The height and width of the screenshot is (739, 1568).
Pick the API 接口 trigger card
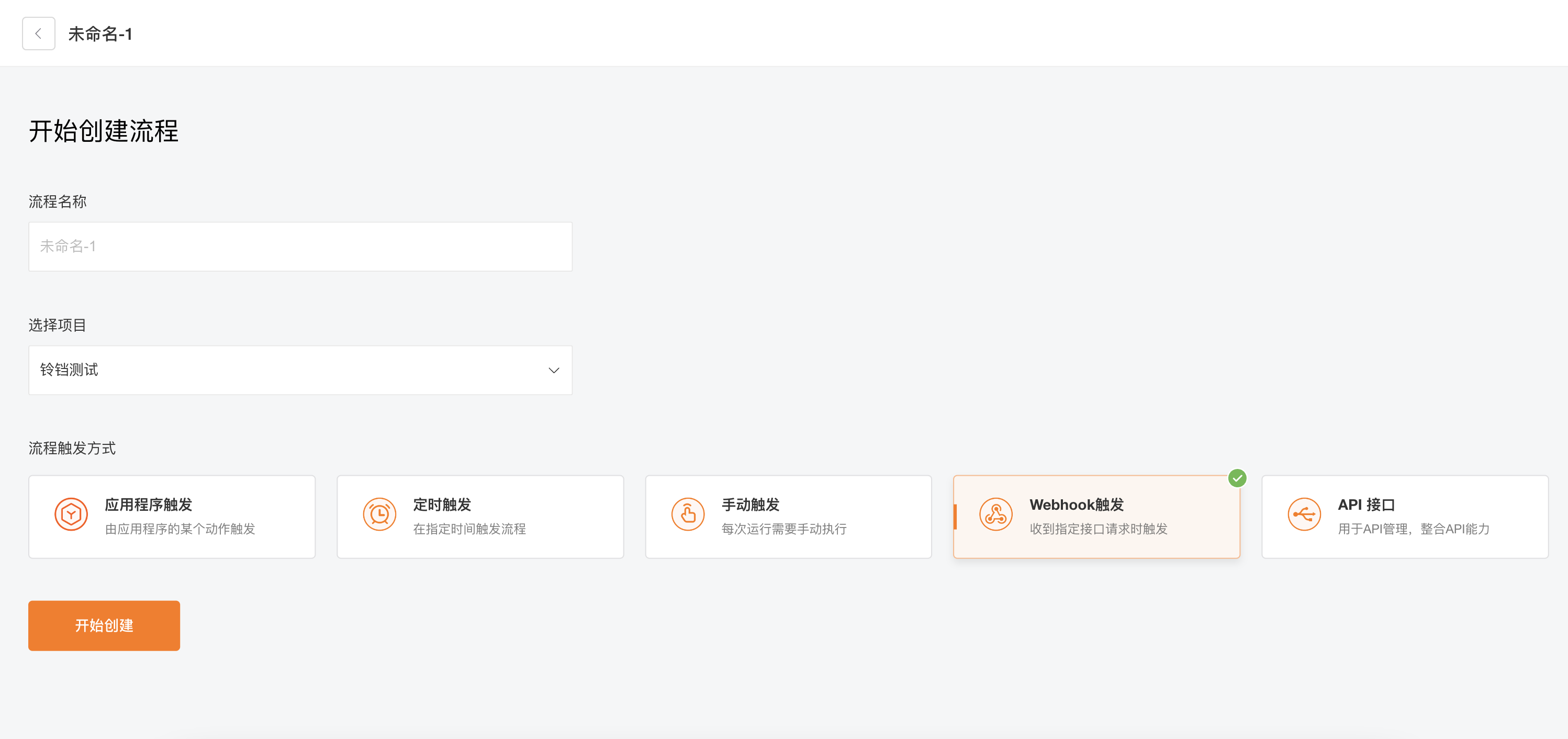click(1405, 517)
